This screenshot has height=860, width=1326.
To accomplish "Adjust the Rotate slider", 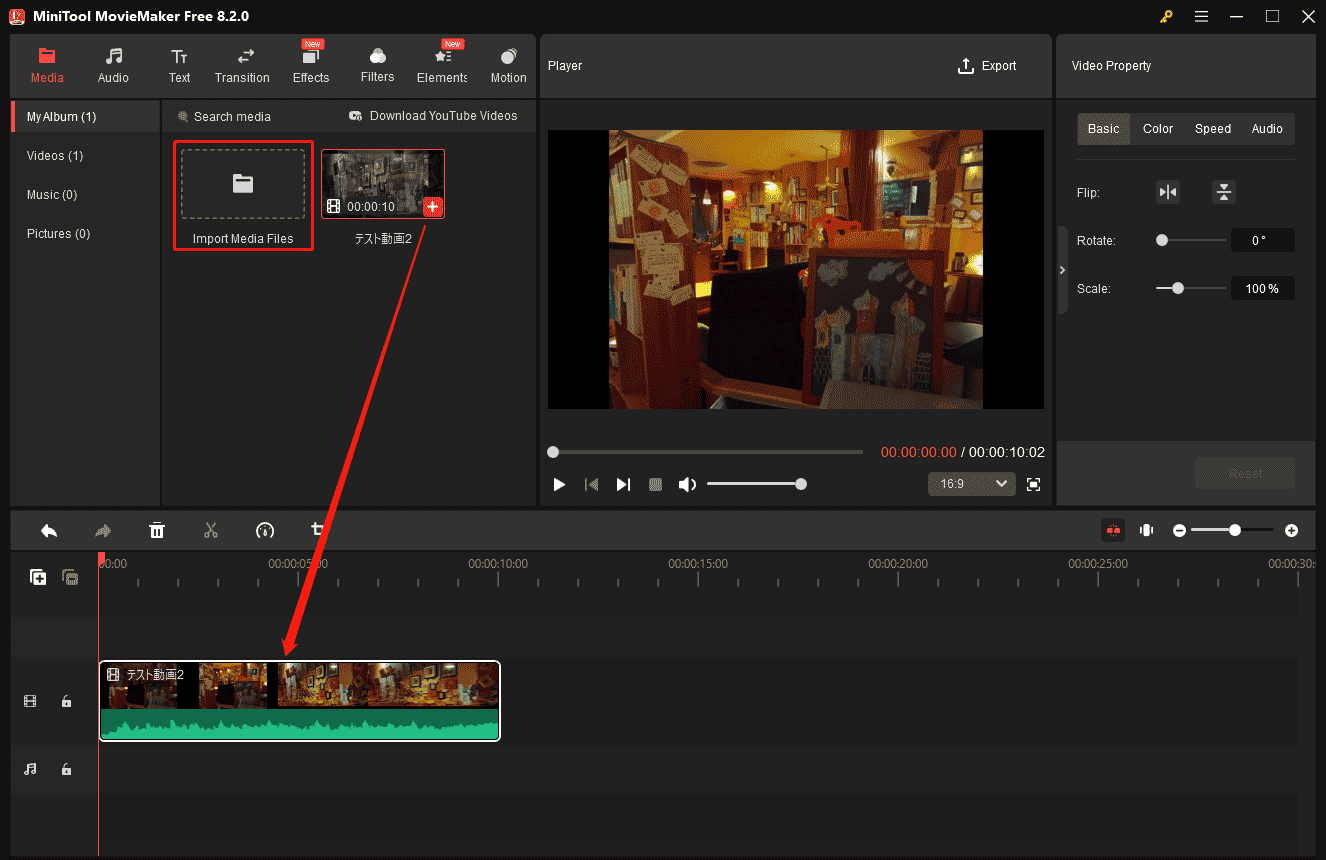I will [x=1190, y=240].
